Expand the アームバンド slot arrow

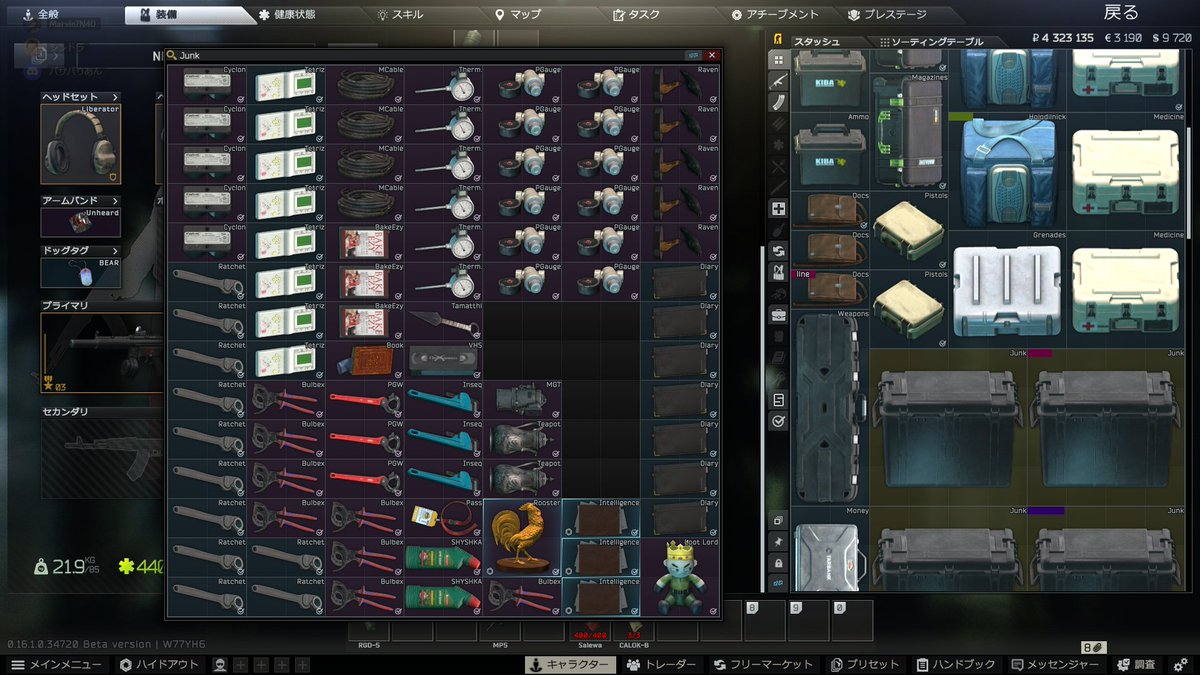pyautogui.click(x=115, y=201)
